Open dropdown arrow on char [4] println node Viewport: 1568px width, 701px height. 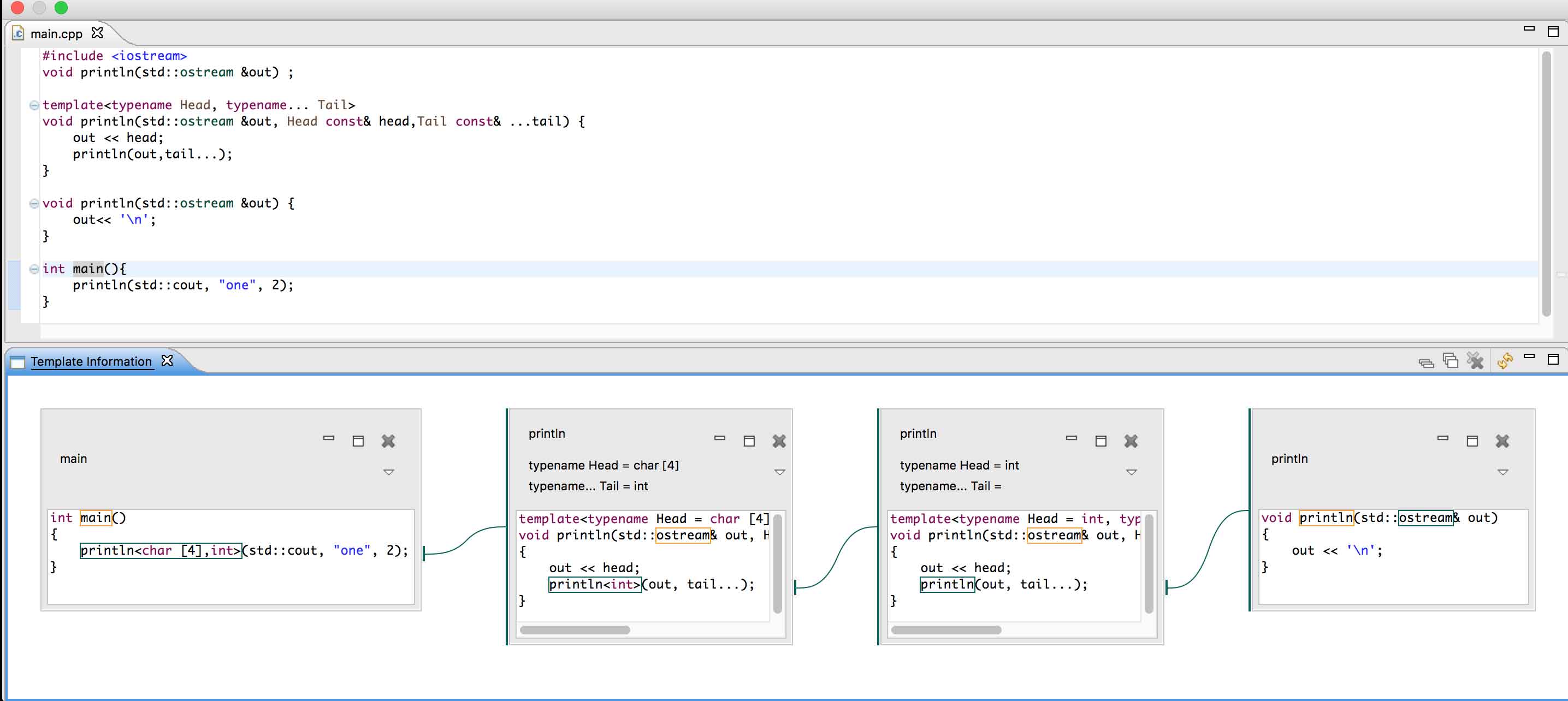coord(779,472)
